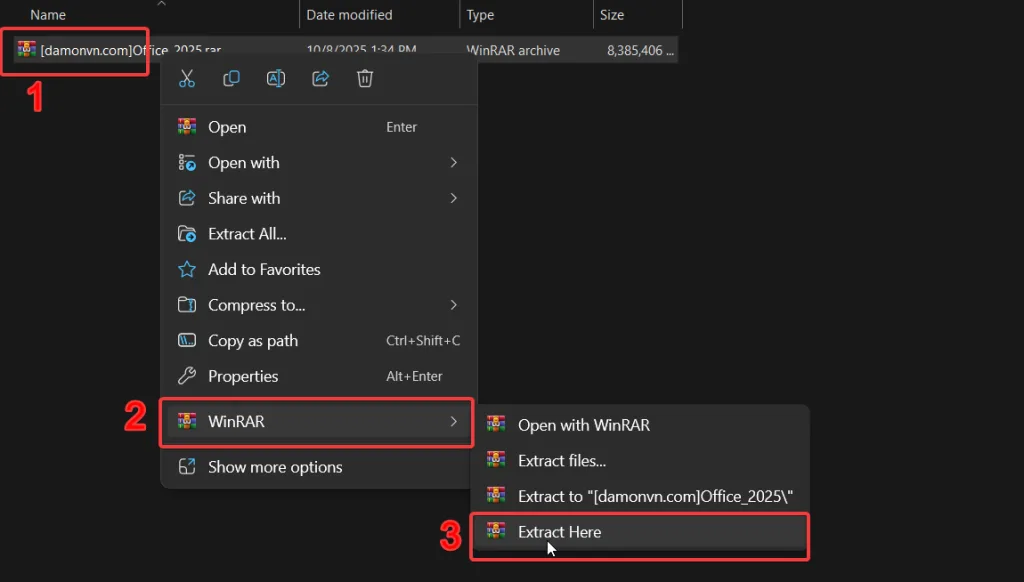This screenshot has width=1024, height=582.
Task: Expand the Compress to submenu arrow
Action: pyautogui.click(x=453, y=305)
